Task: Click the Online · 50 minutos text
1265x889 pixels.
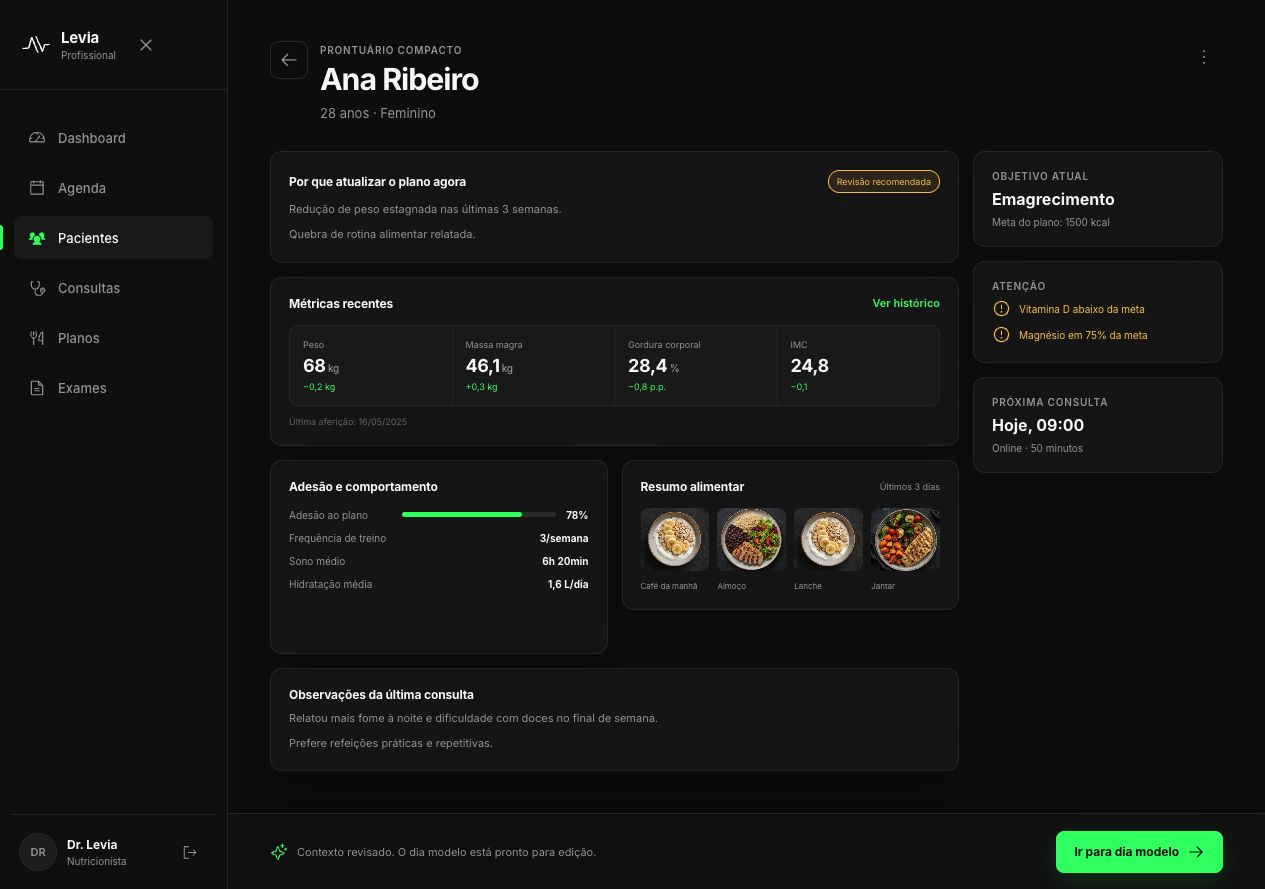Action: [1037, 448]
